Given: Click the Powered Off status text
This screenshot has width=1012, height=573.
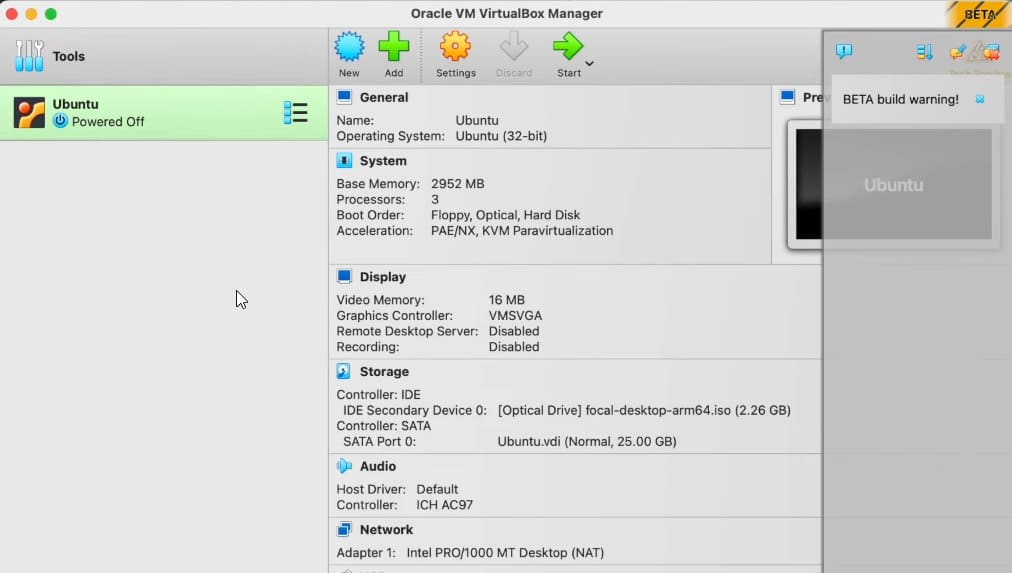Looking at the screenshot, I should [108, 121].
